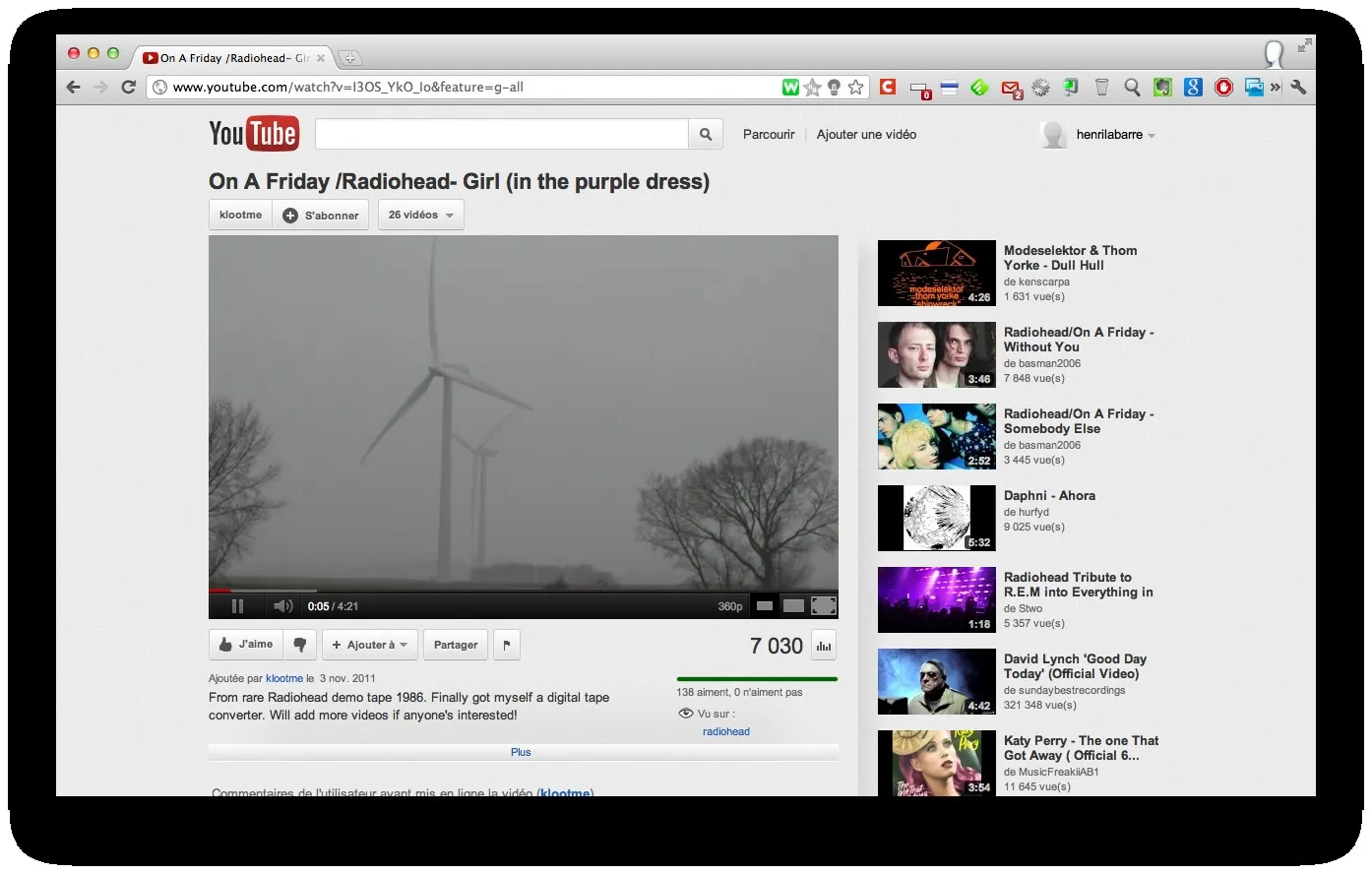
Task: Click the Google blue 'g' extension icon
Action: [1193, 88]
